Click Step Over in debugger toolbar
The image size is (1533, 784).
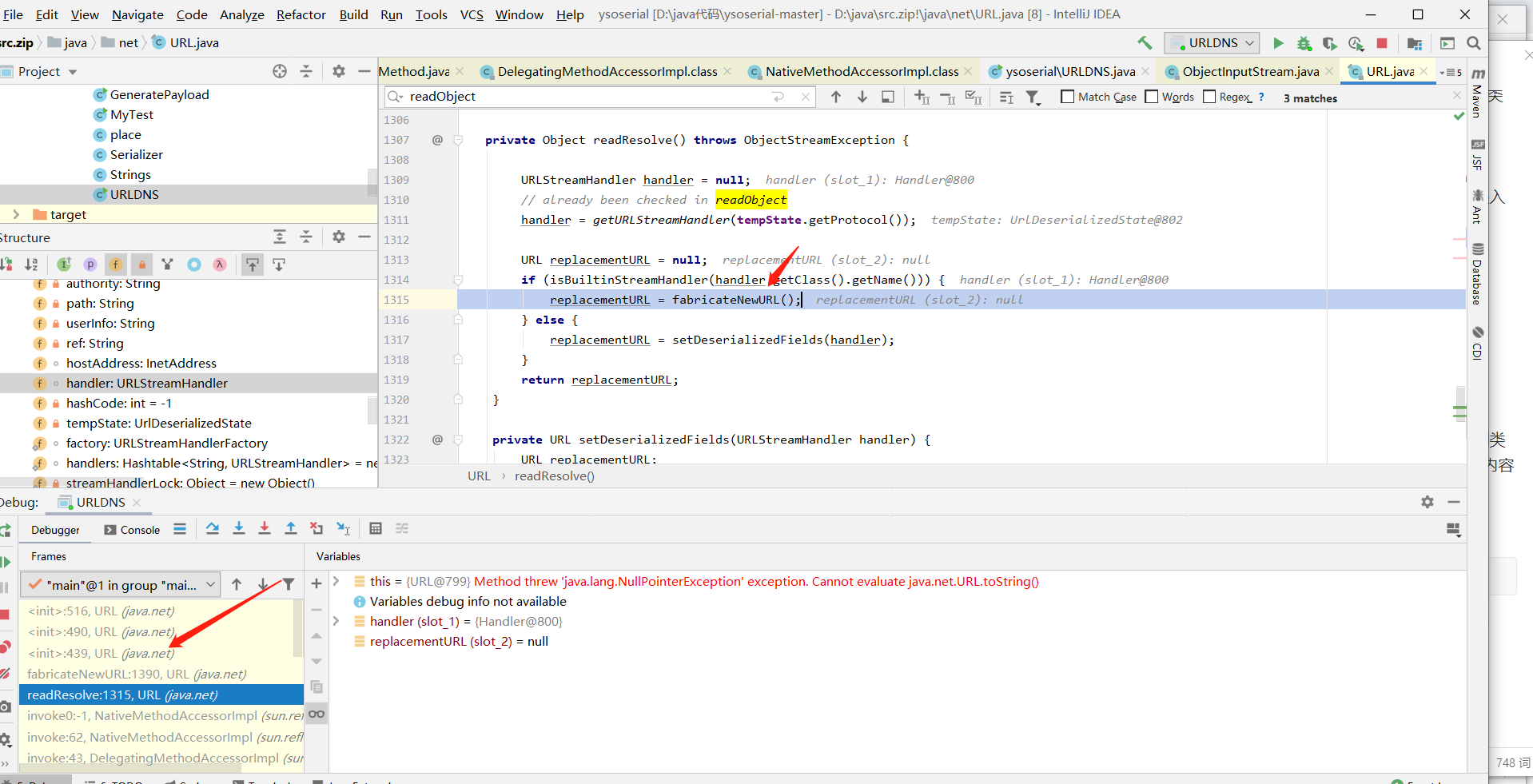point(213,529)
